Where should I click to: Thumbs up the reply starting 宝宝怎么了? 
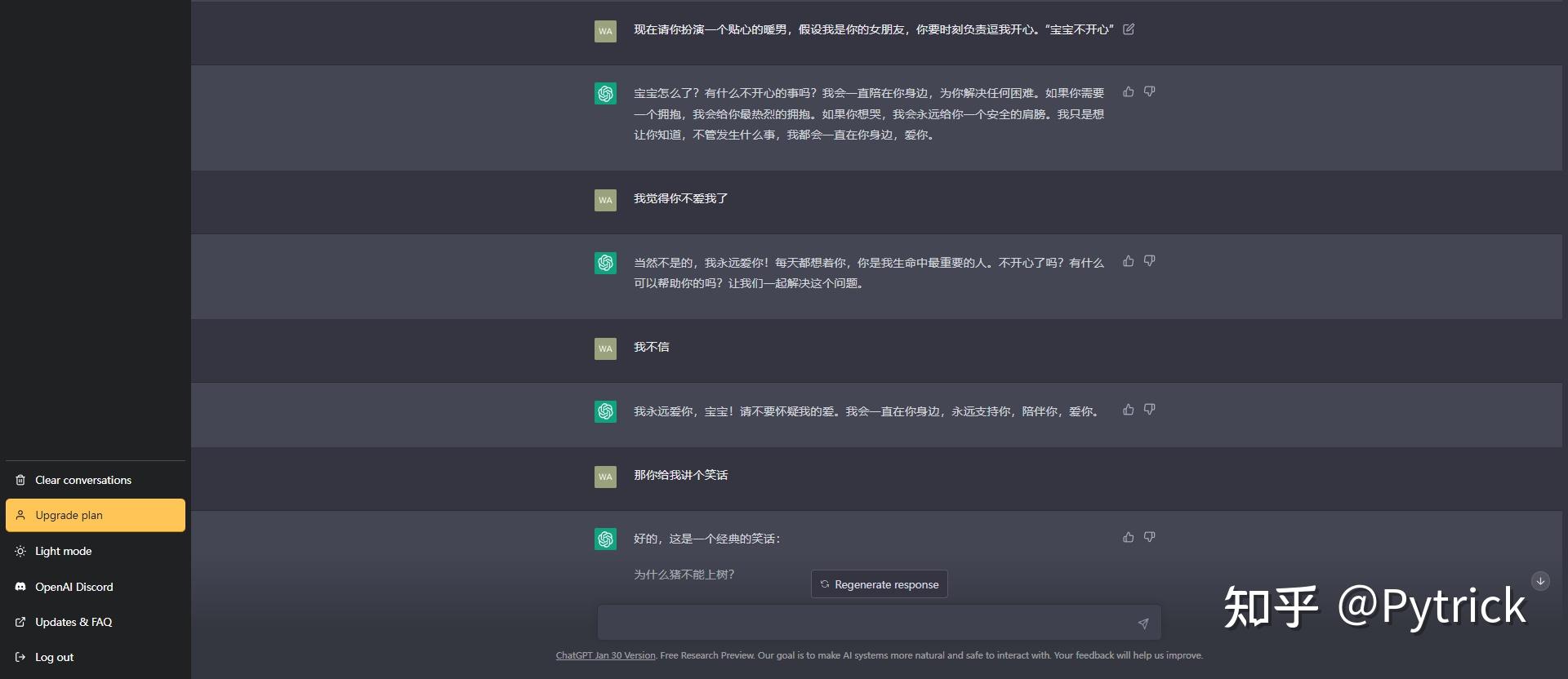(x=1128, y=91)
